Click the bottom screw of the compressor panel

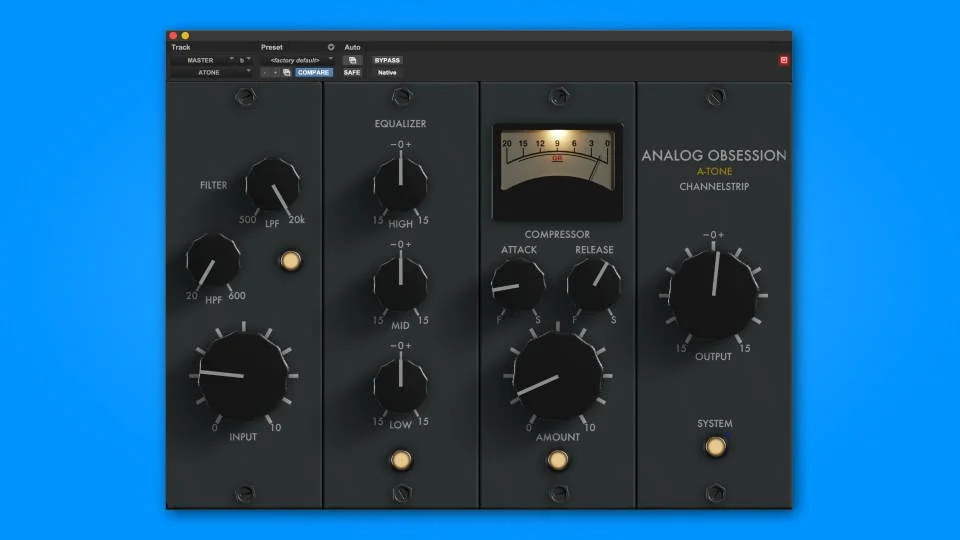pos(558,493)
